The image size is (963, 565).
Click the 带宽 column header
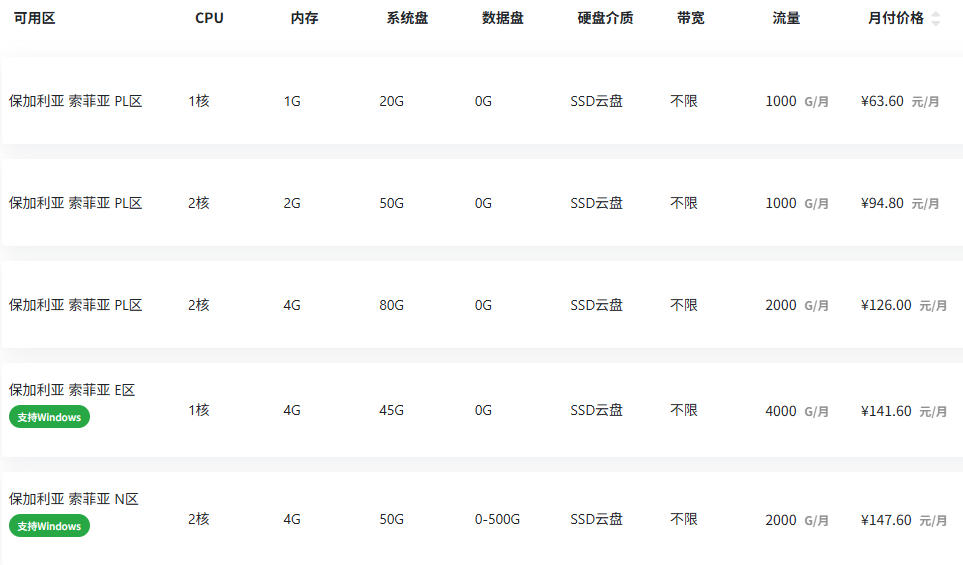pyautogui.click(x=691, y=18)
